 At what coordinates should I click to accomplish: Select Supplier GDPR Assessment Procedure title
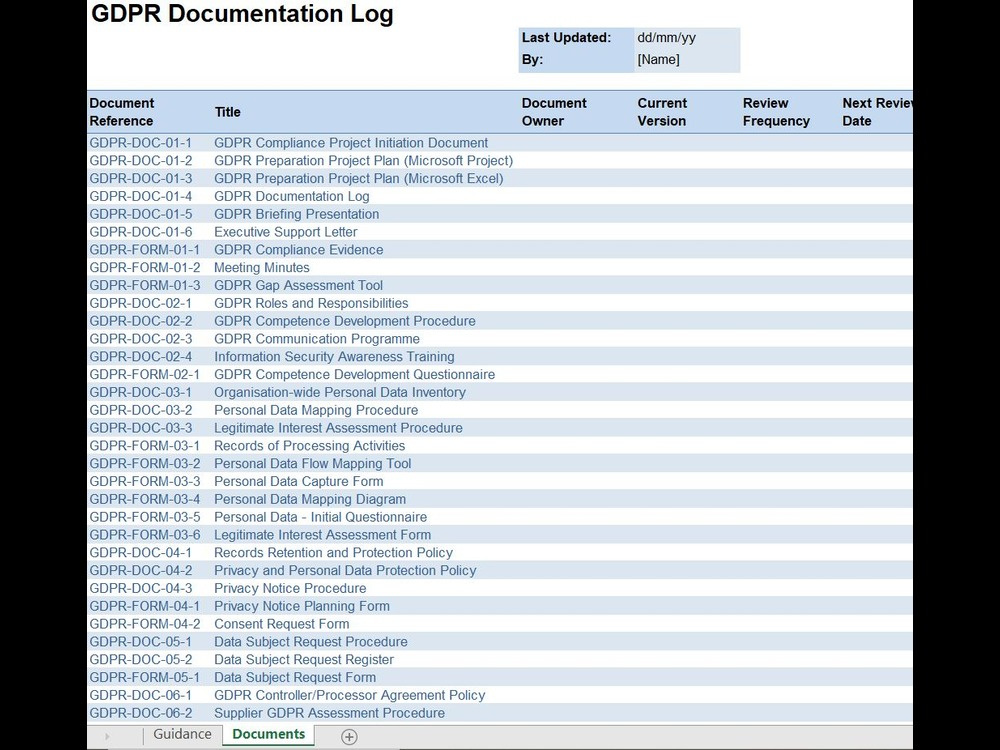pos(330,714)
